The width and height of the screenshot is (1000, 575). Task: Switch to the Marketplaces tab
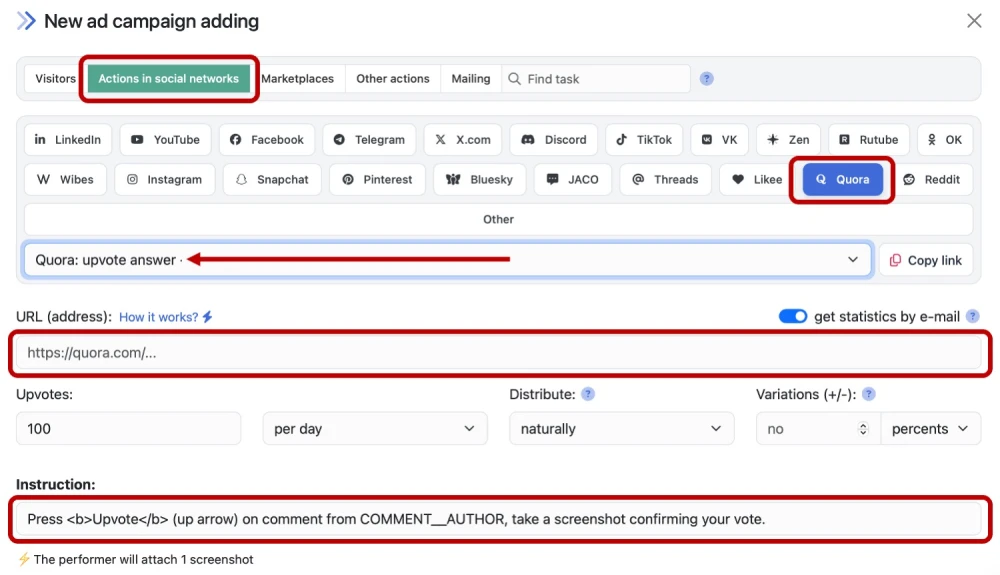(x=297, y=78)
